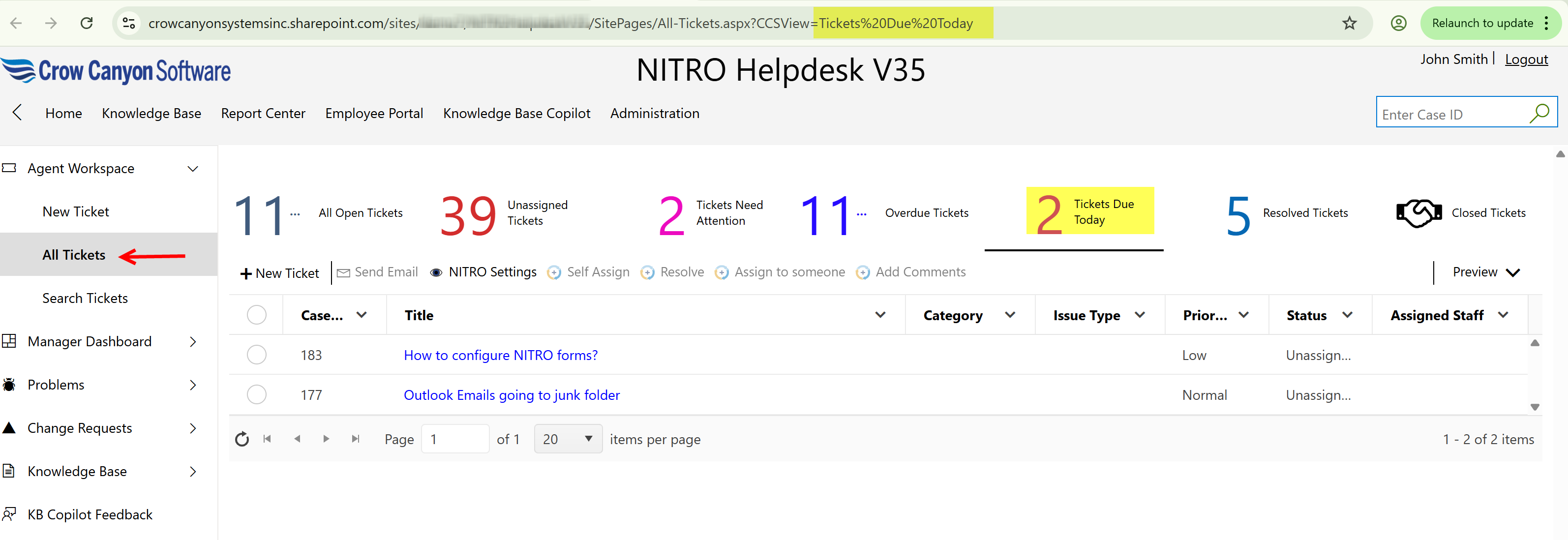Select the radio button for ticket 183

(x=257, y=354)
